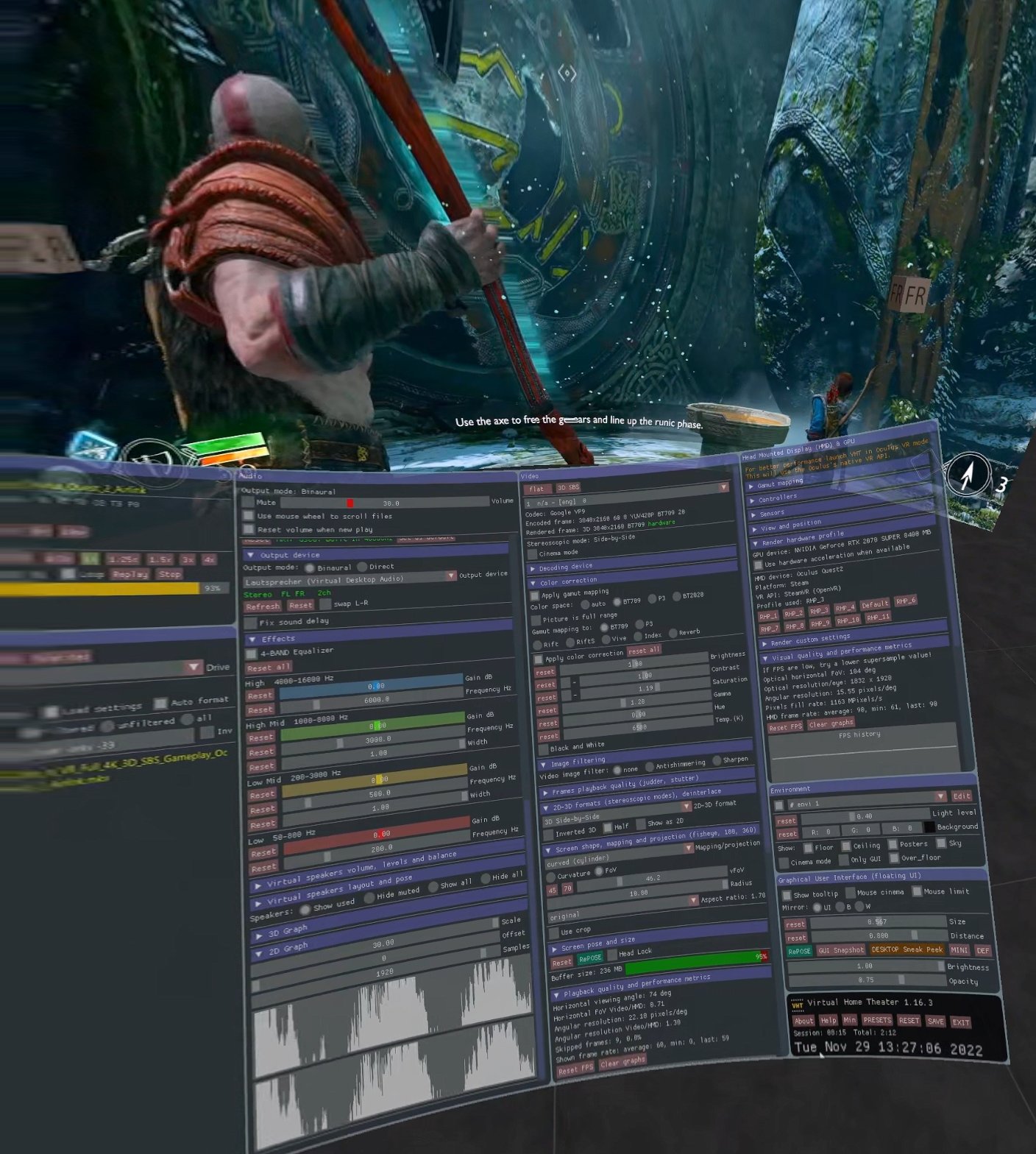Open the envi 1 environment dropdown
1036x1154 pixels.
pos(866,801)
